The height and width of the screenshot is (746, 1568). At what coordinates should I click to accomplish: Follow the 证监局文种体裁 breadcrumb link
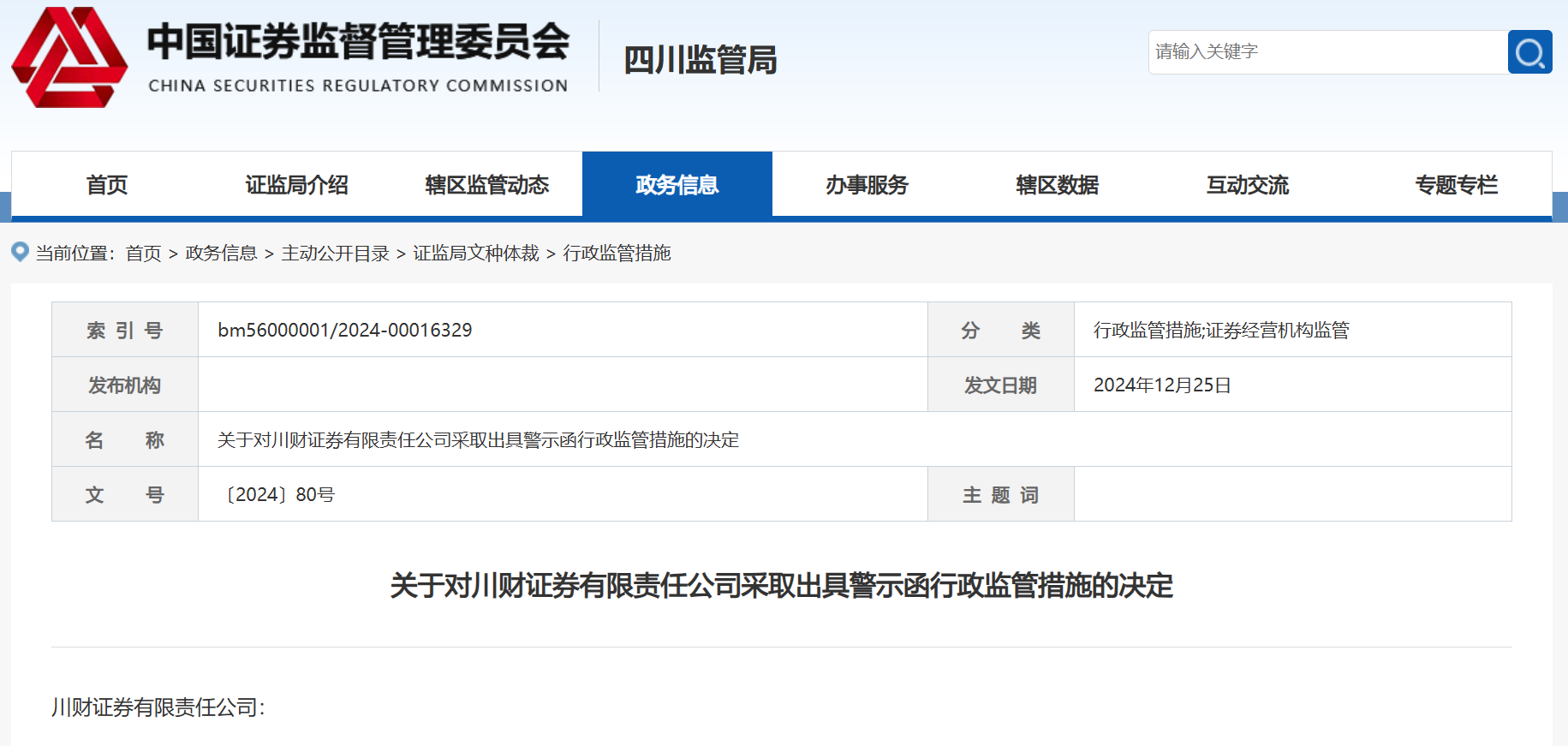[x=476, y=254]
